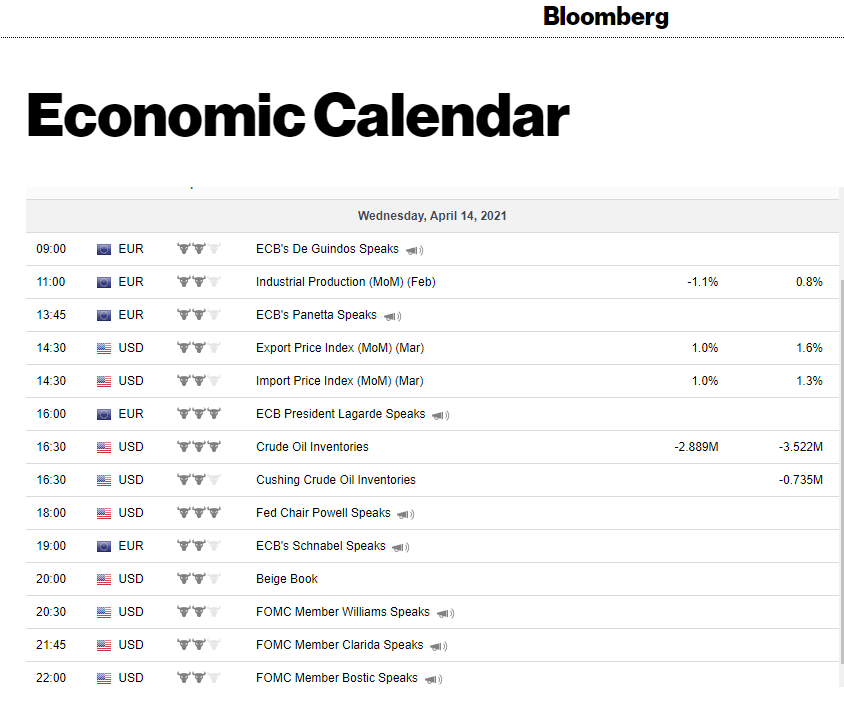This screenshot has width=844, height=701.
Task: Click the US flag in the Beige Book row
Action: [104, 579]
